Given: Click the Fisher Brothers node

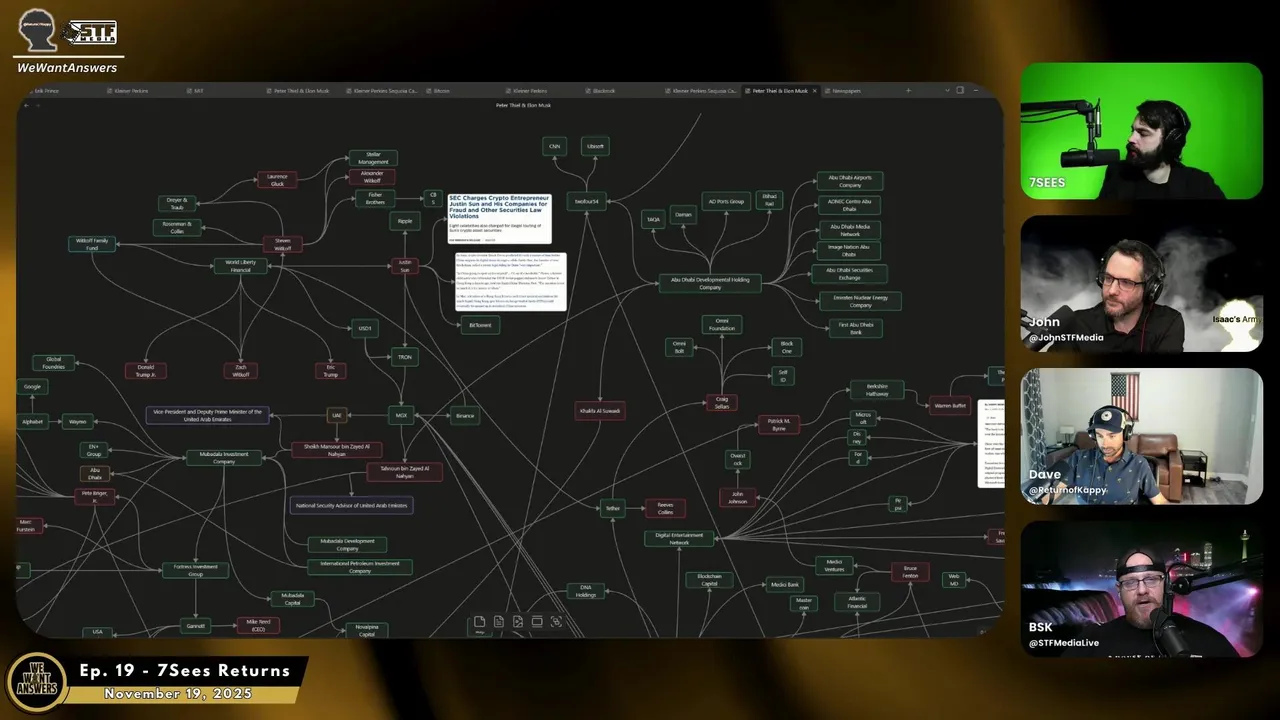Looking at the screenshot, I should click(375, 199).
